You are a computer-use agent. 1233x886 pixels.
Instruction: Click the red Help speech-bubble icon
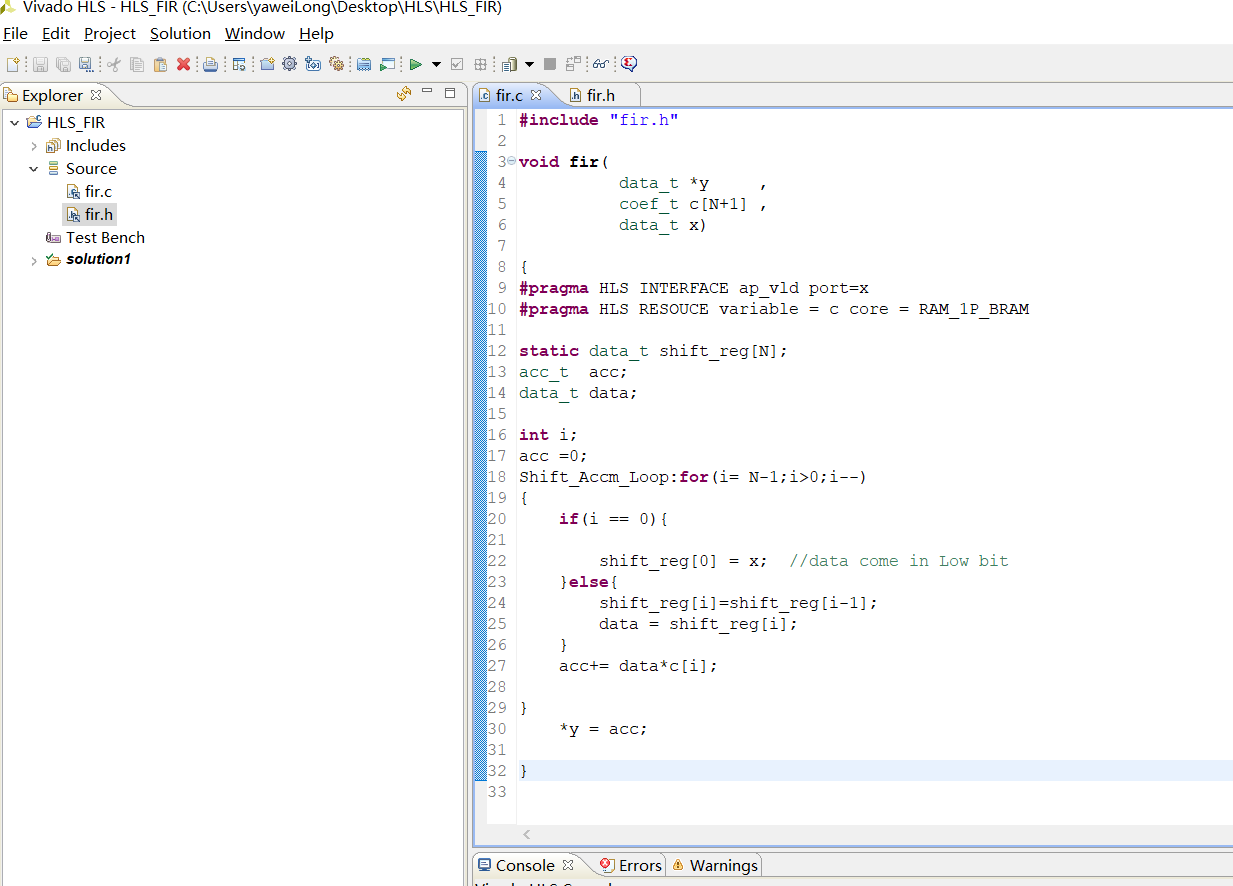coord(629,64)
